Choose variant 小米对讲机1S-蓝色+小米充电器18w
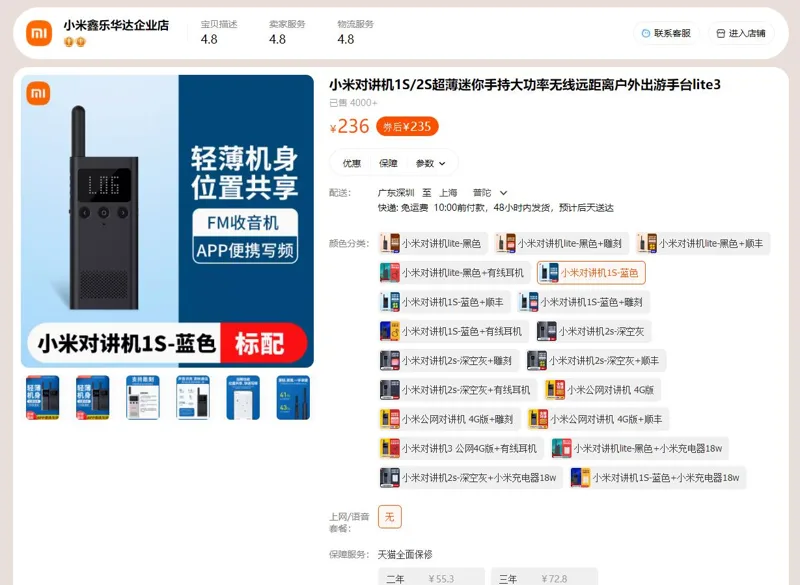 pyautogui.click(x=658, y=477)
